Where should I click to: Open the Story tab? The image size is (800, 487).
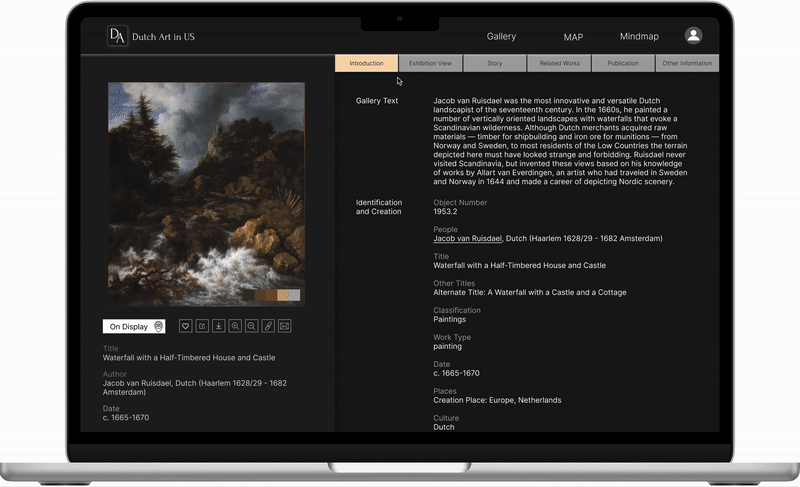(x=494, y=63)
